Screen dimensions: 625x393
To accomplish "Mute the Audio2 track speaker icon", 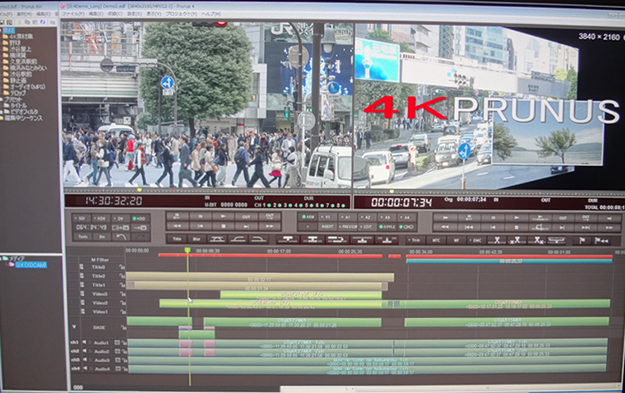I will click(x=85, y=351).
